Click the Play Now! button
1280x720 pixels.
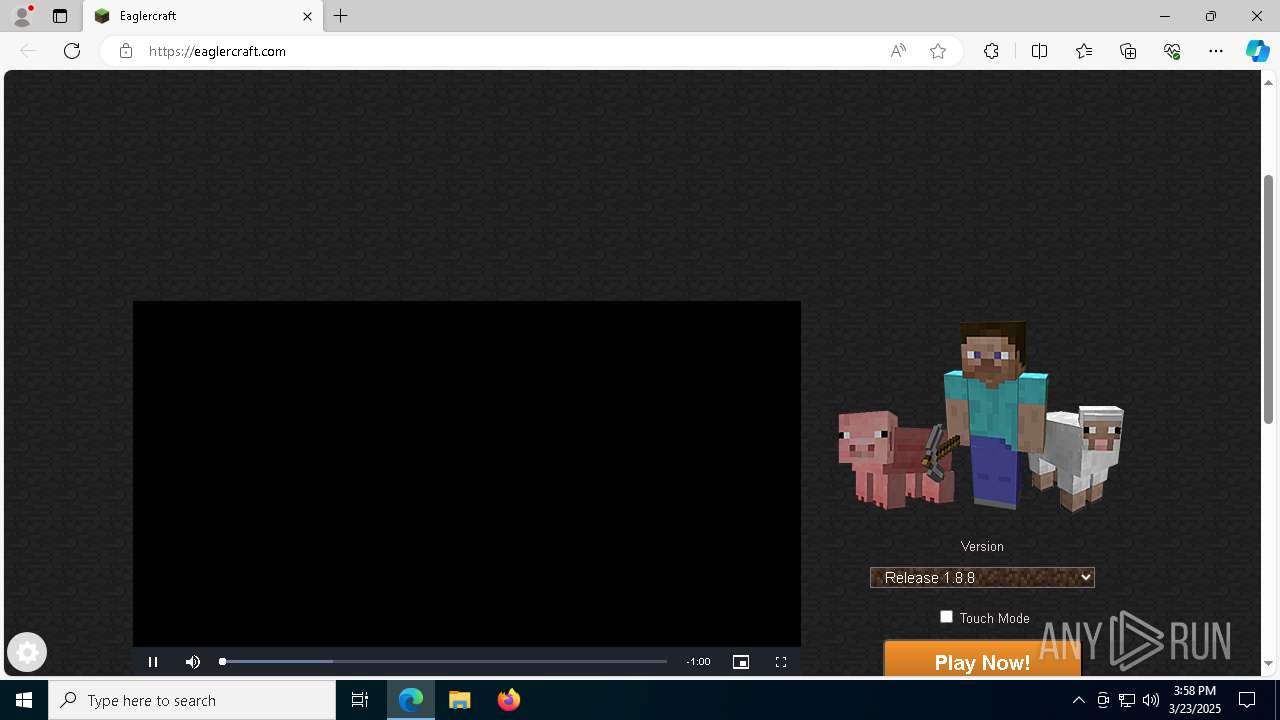click(x=982, y=660)
